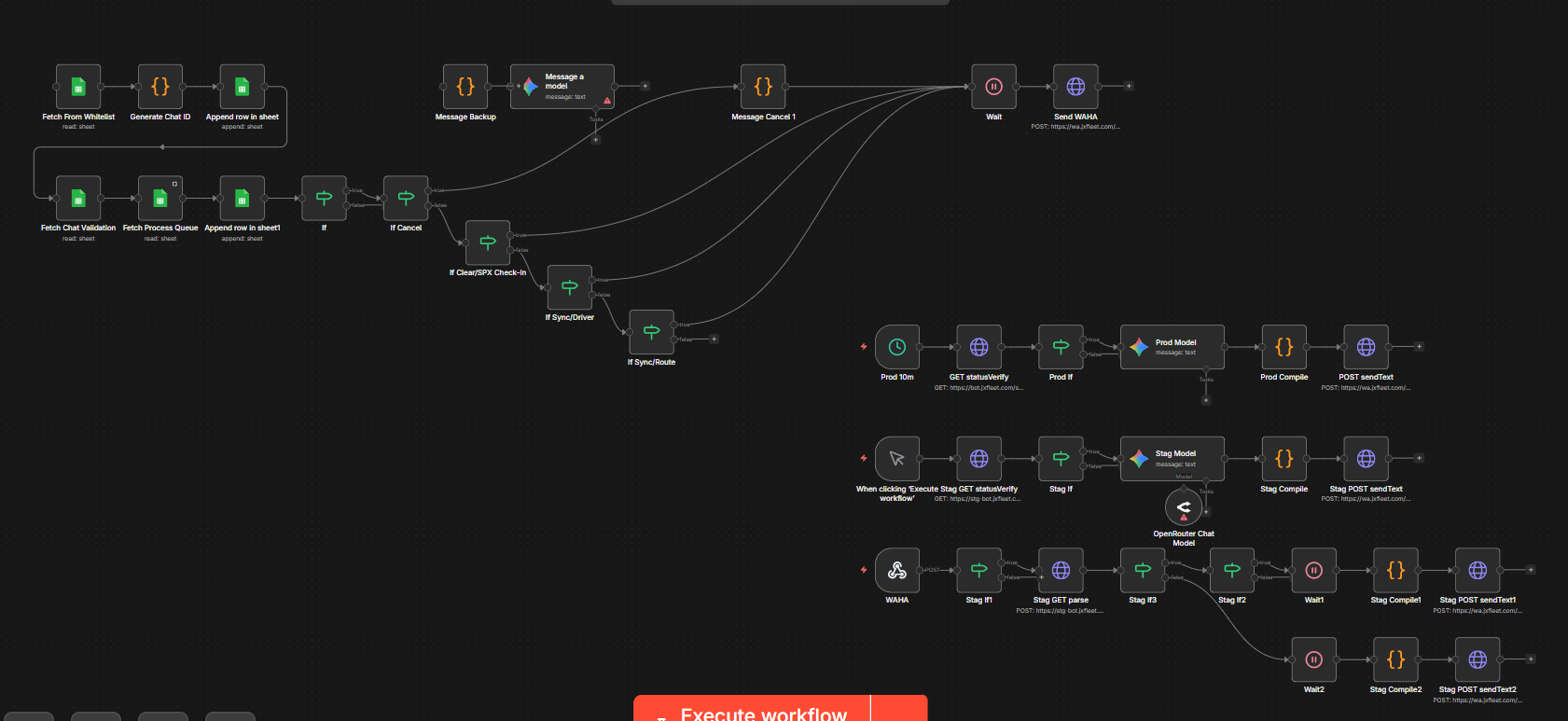Image resolution: width=1568 pixels, height=721 pixels.
Task: Select the If Sync/Driver node
Action: (x=570, y=287)
